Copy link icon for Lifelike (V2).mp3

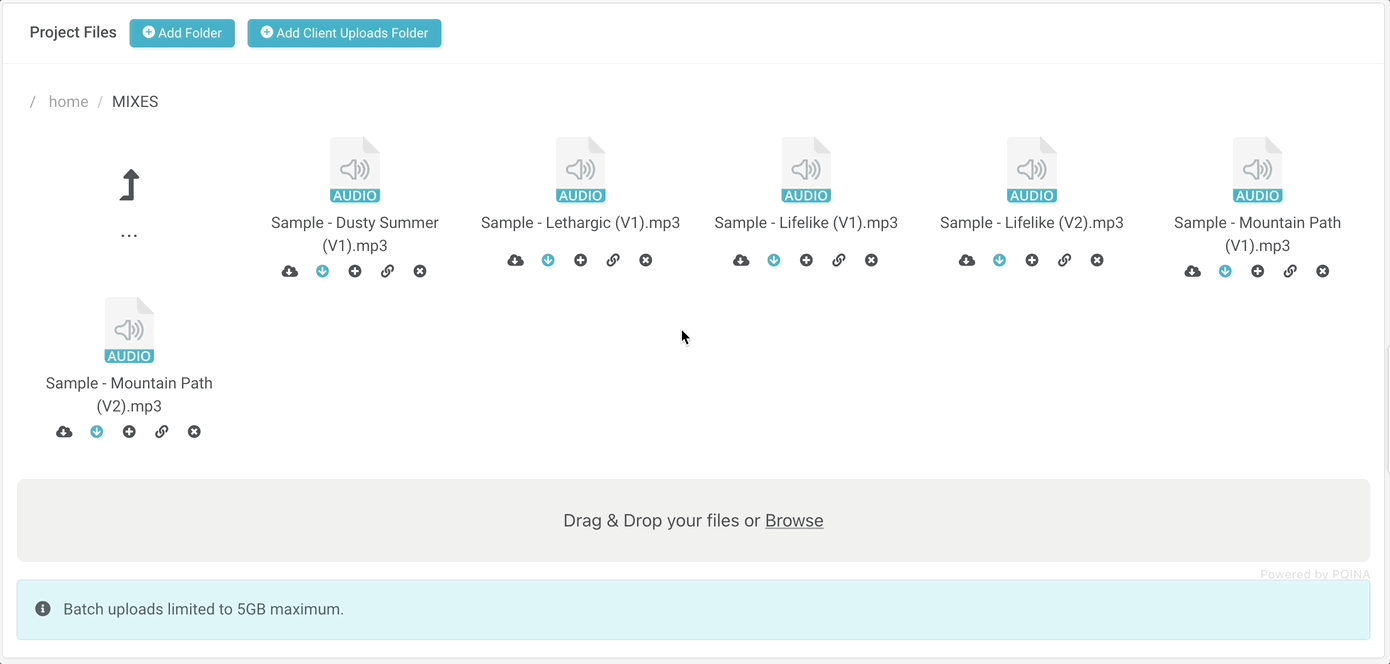pos(1064,260)
